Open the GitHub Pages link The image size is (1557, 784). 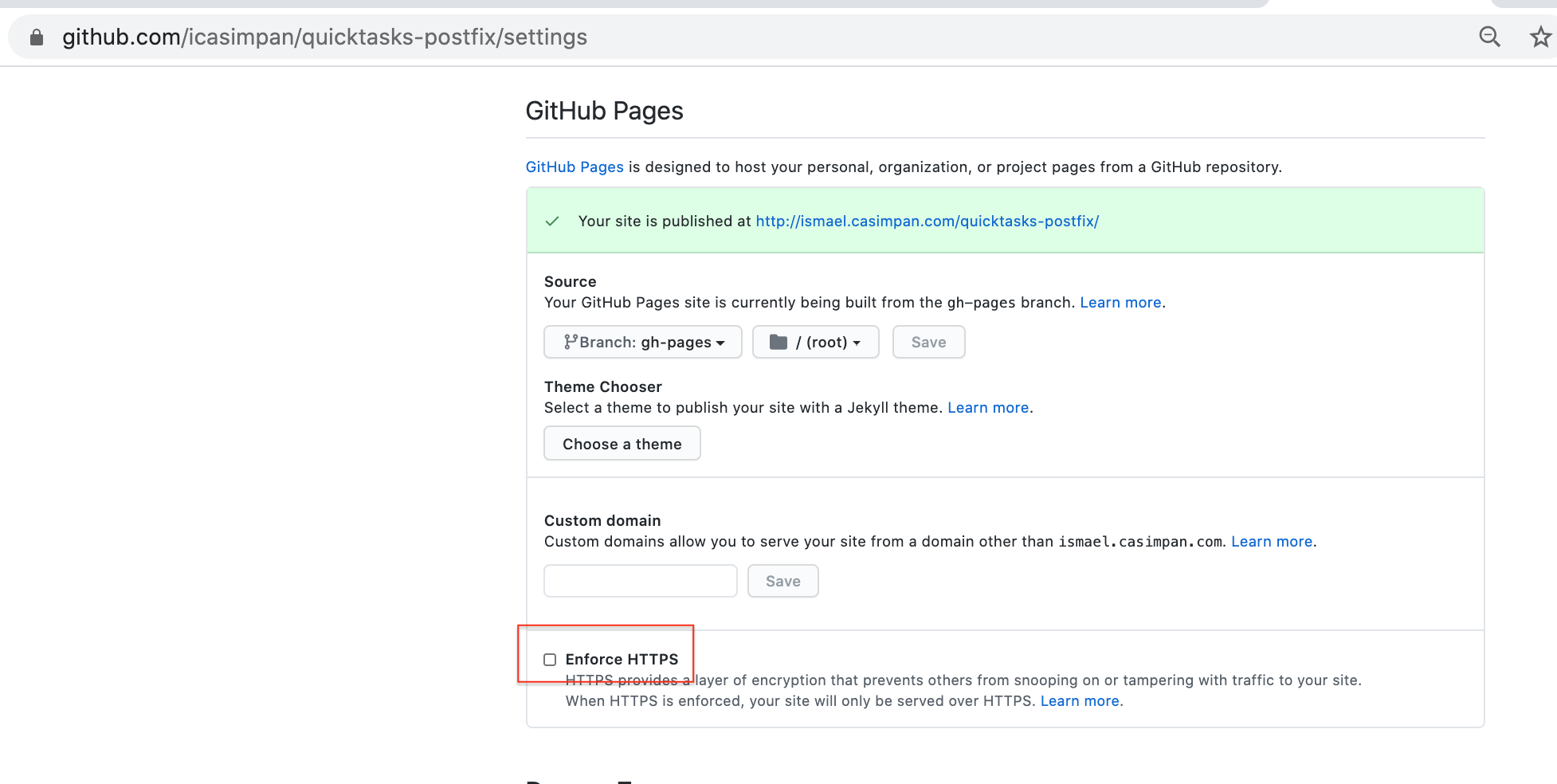click(575, 167)
